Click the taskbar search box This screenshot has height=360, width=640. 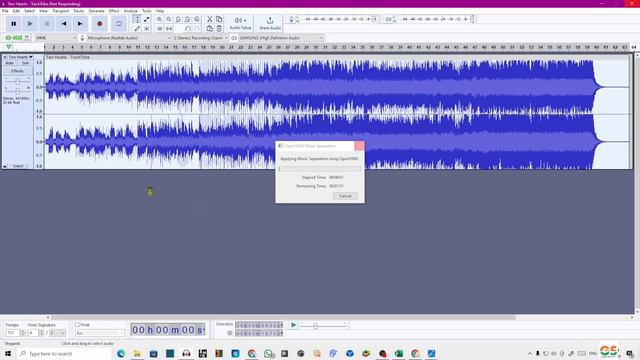(x=64, y=353)
